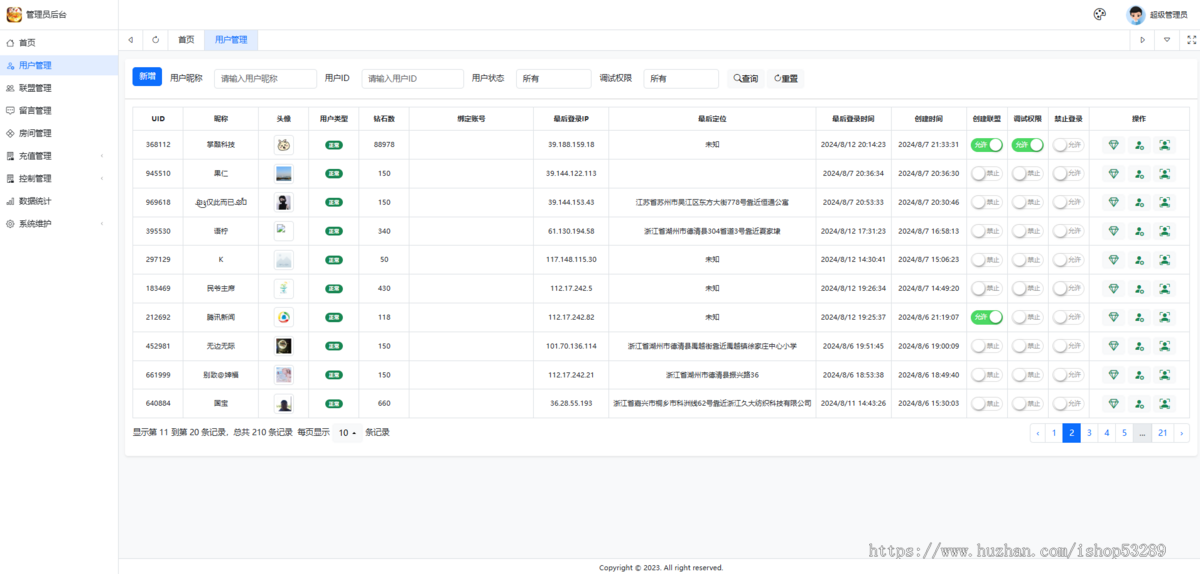The width and height of the screenshot is (1200, 574).
Task: Click the user-settings icon for UID 661999
Action: point(1140,375)
